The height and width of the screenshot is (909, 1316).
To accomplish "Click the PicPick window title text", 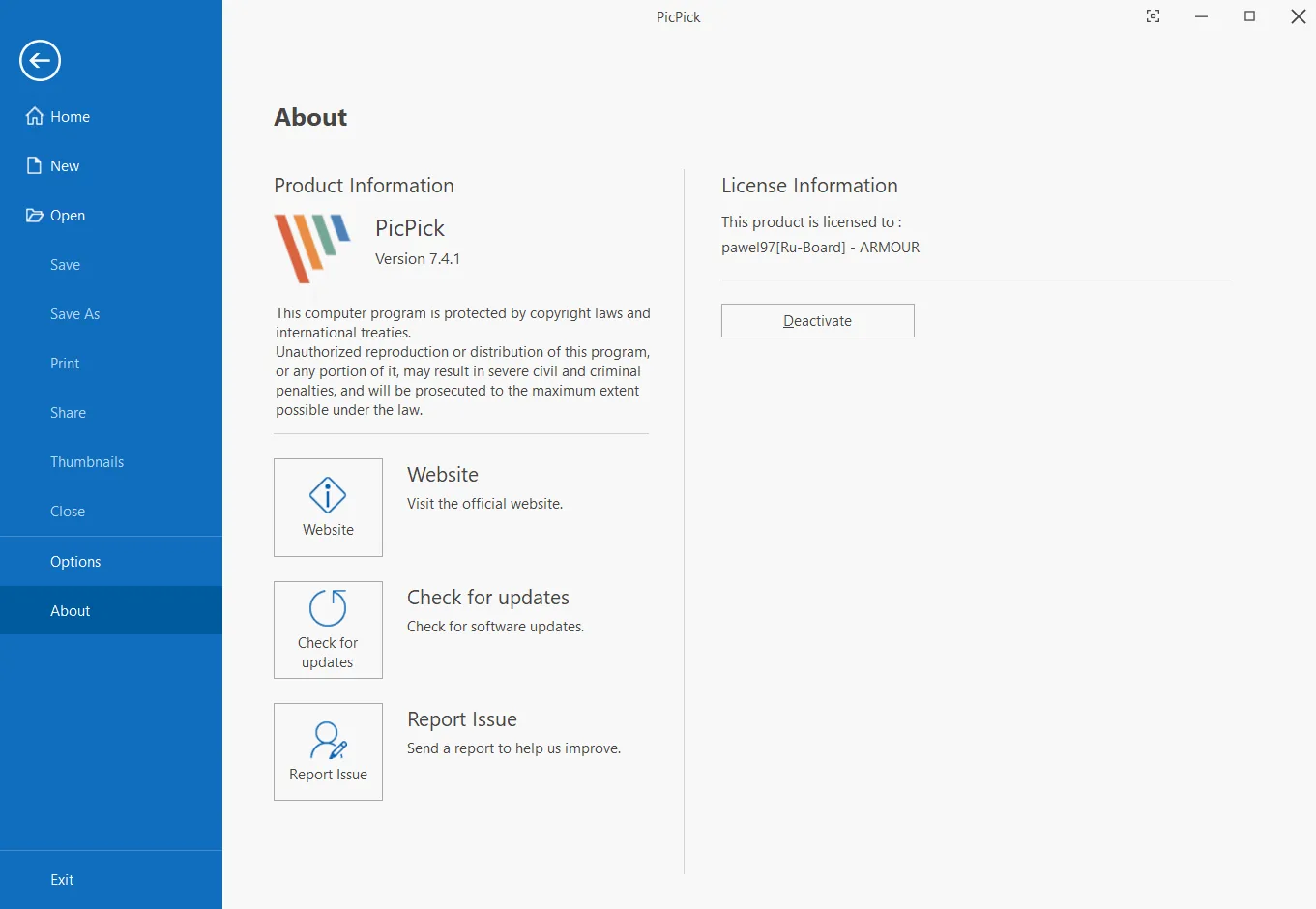I will (x=679, y=16).
